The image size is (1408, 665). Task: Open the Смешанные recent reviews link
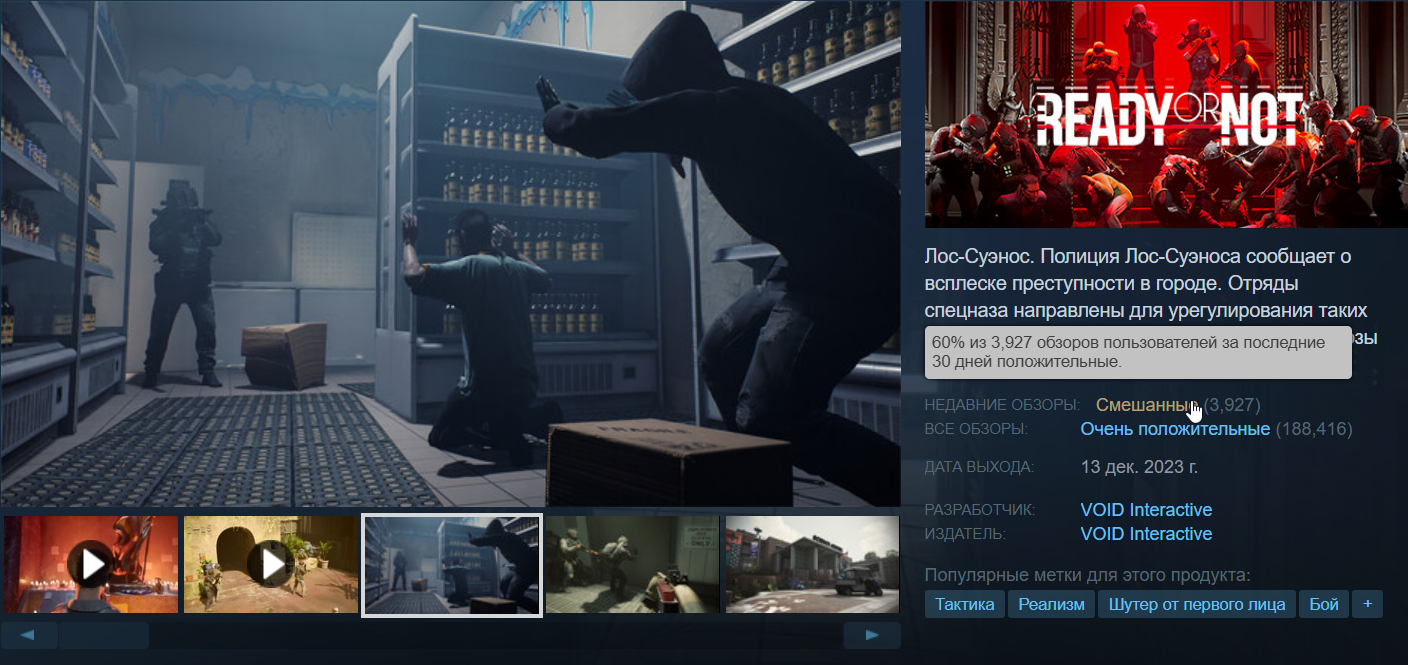tap(1147, 405)
